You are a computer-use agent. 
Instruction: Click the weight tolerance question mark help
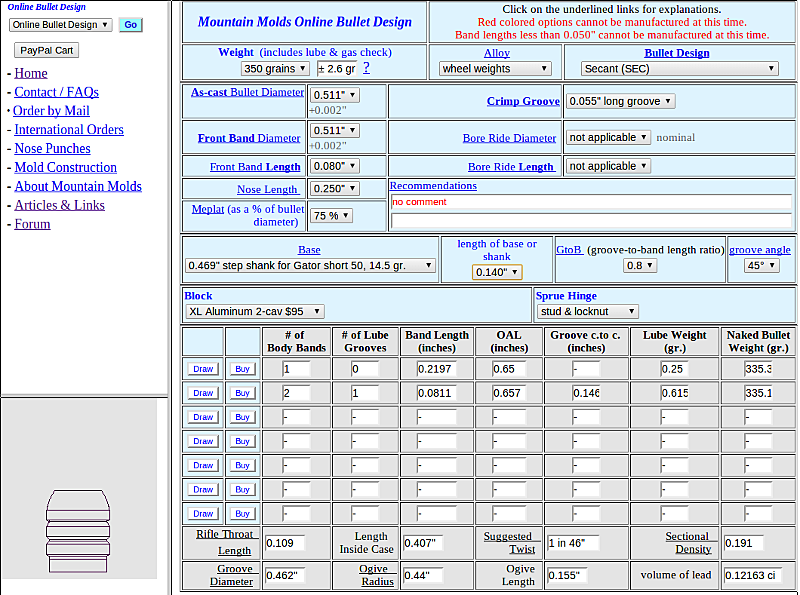[366, 68]
